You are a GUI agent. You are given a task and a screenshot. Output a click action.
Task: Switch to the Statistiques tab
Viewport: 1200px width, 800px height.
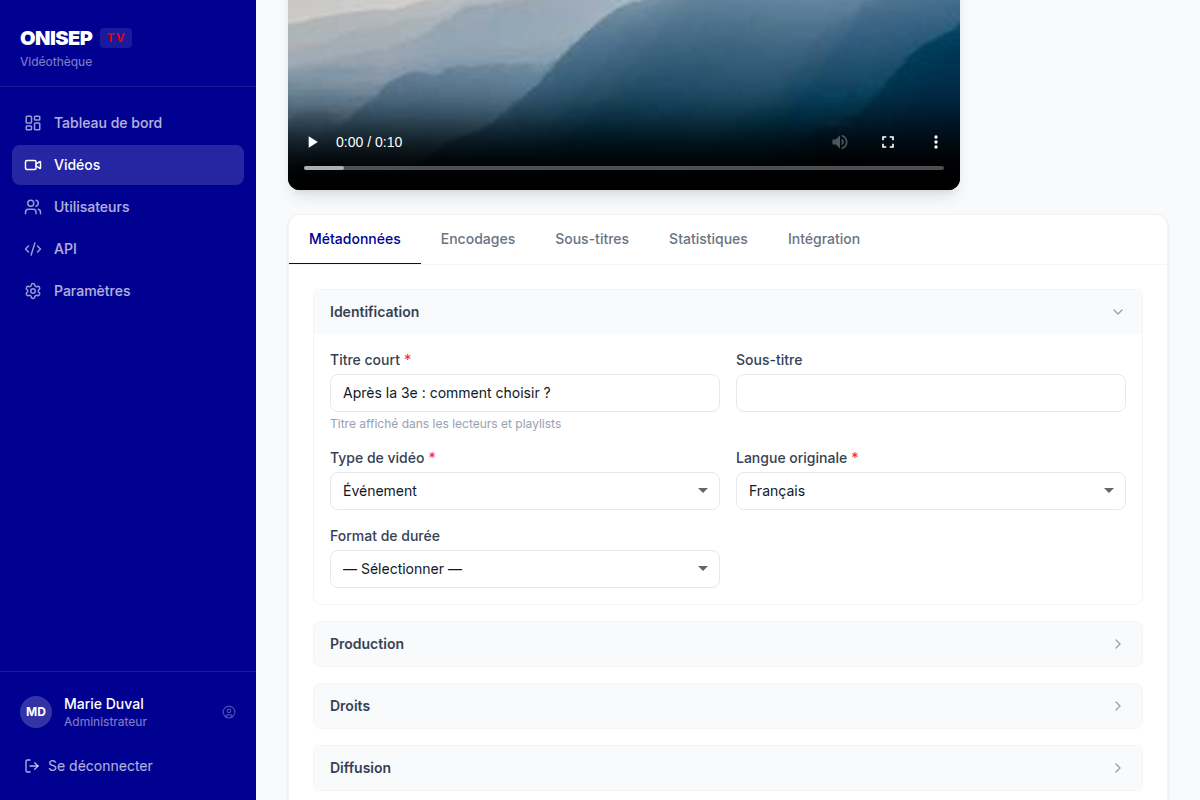click(x=708, y=239)
